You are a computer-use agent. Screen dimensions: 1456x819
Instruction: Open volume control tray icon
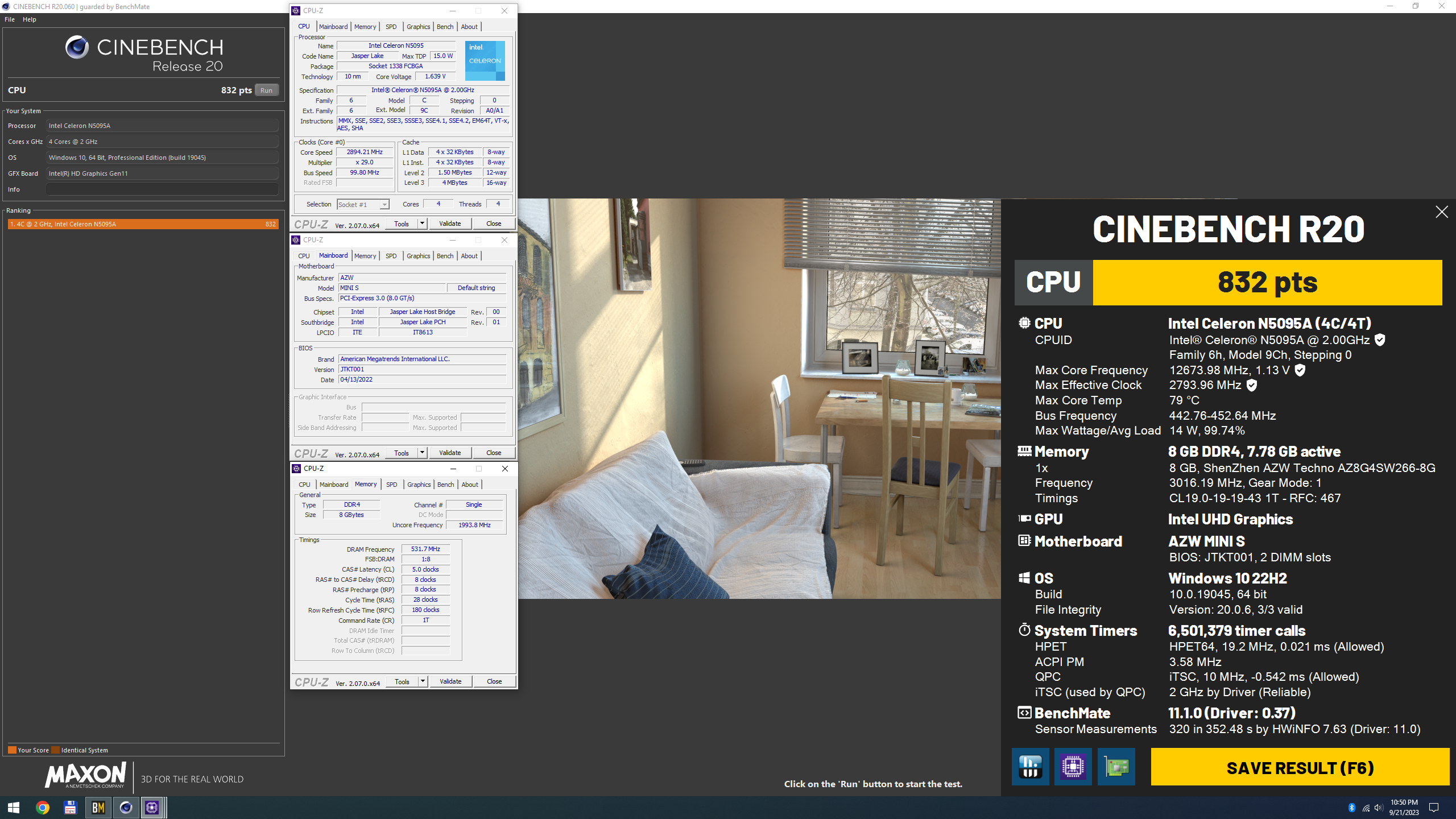[x=1378, y=808]
